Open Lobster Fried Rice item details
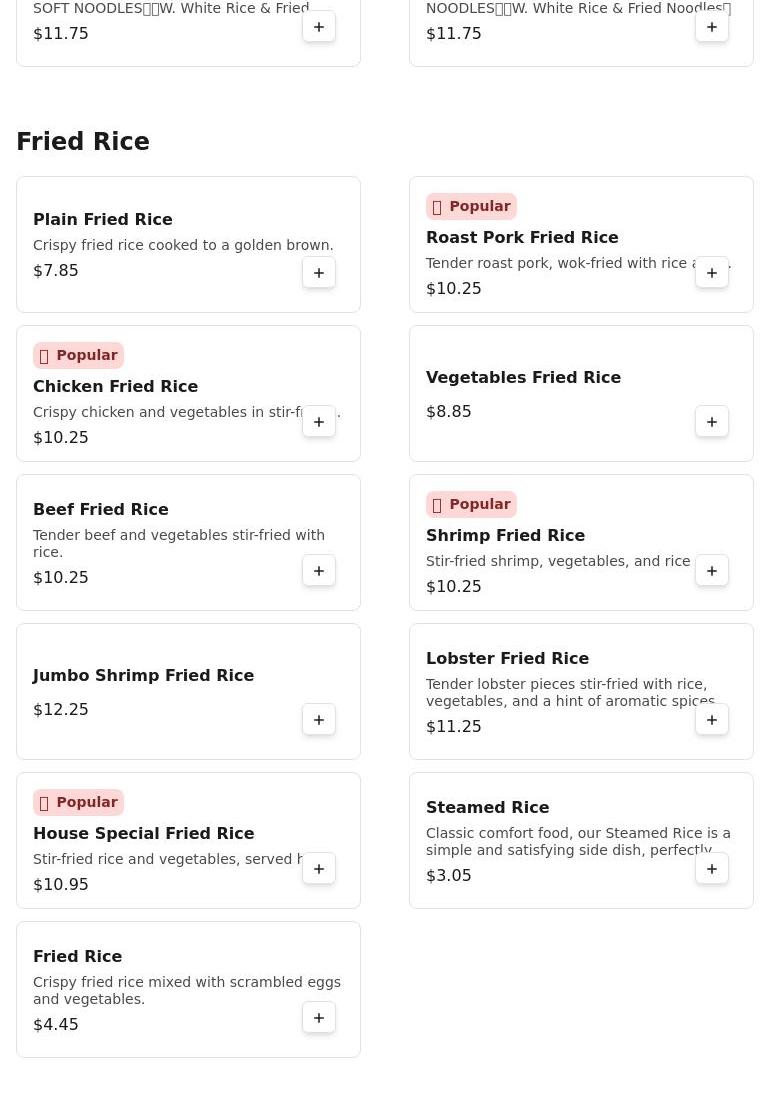 (507, 658)
